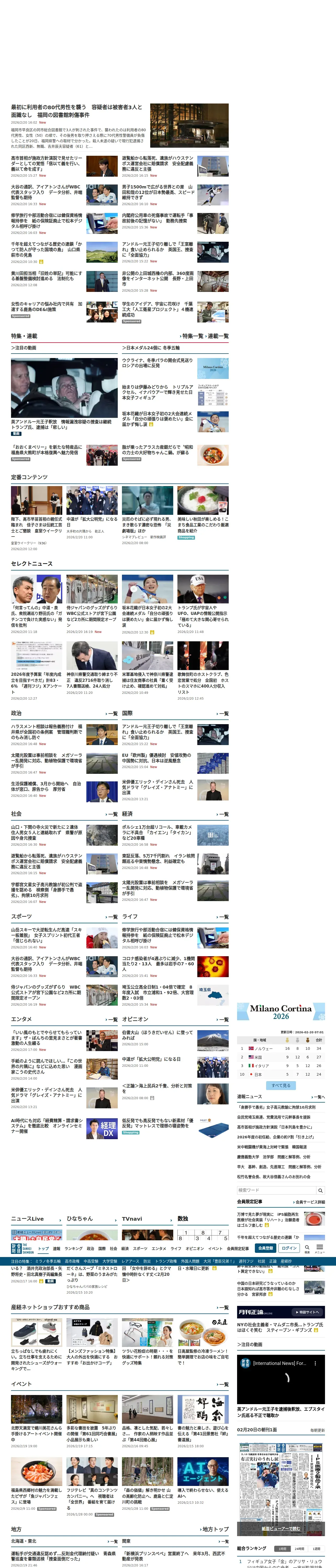Open 米中戦闘機が黄海上対峙 breaking headline
Viewport: 336px width, 1568px height.
[x=271, y=1147]
